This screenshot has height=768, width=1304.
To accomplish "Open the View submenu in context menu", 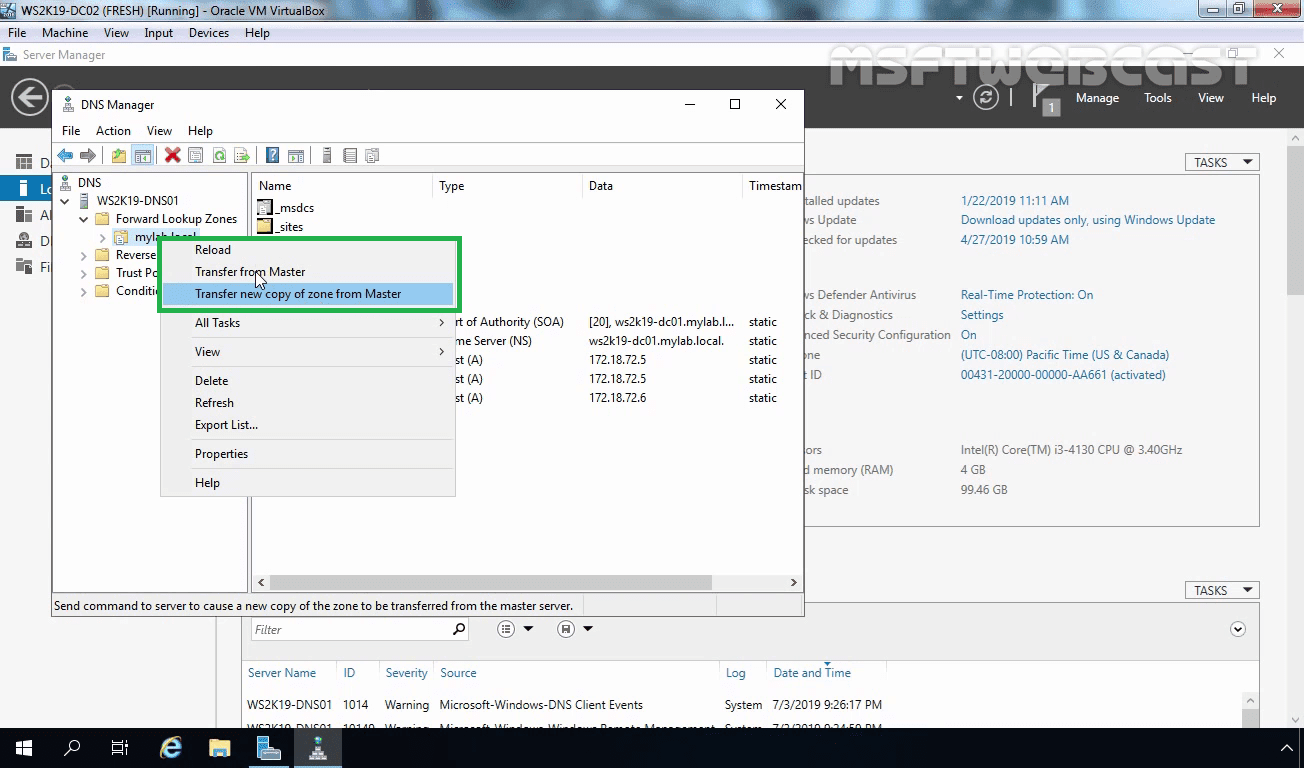I will click(x=307, y=352).
